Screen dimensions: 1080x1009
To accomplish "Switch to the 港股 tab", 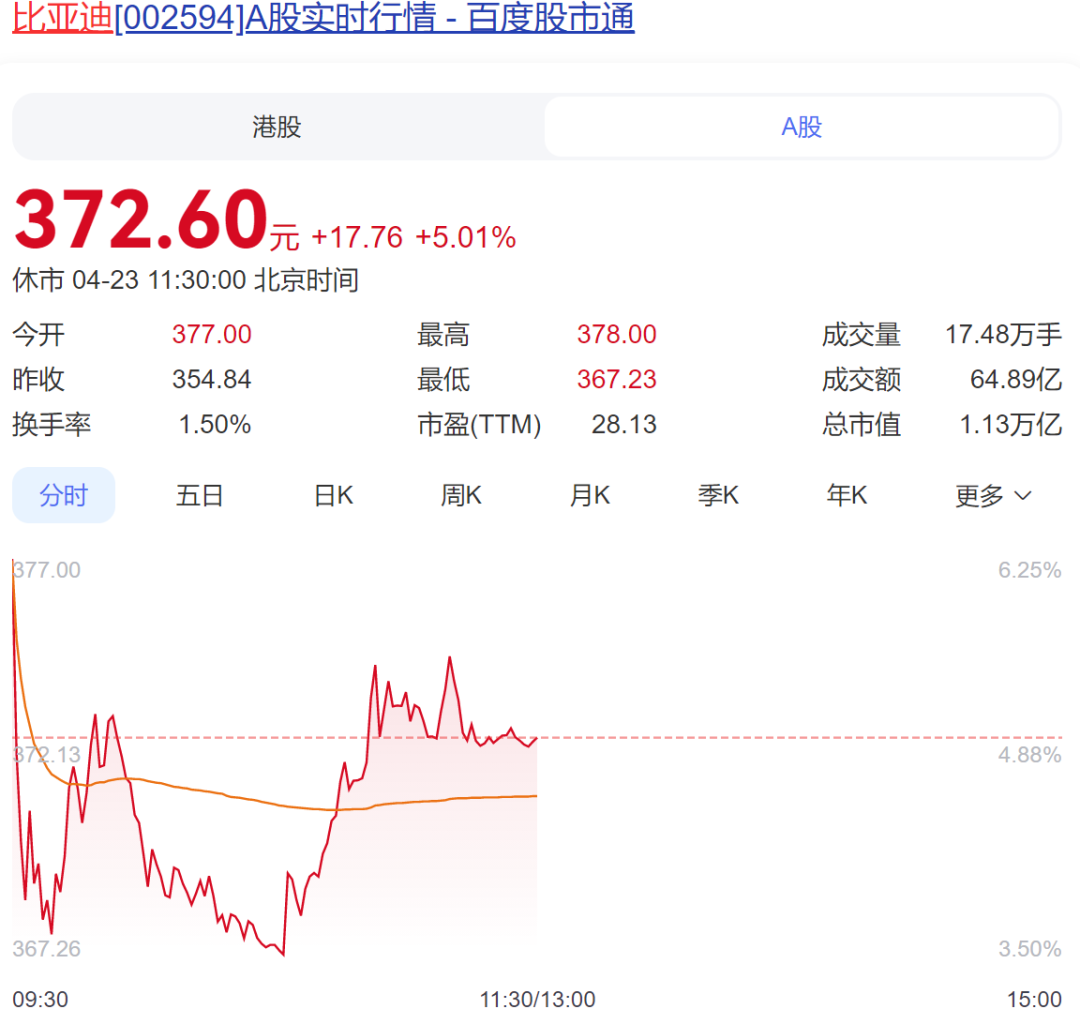I will click(x=278, y=127).
